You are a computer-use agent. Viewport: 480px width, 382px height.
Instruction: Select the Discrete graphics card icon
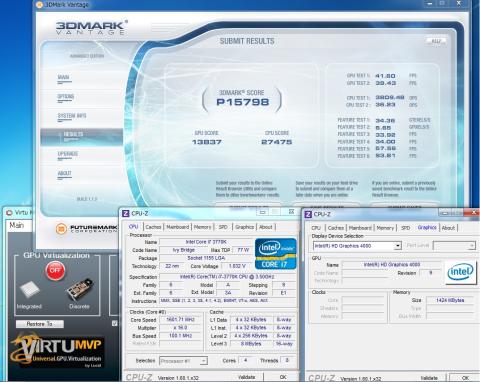(x=79, y=289)
